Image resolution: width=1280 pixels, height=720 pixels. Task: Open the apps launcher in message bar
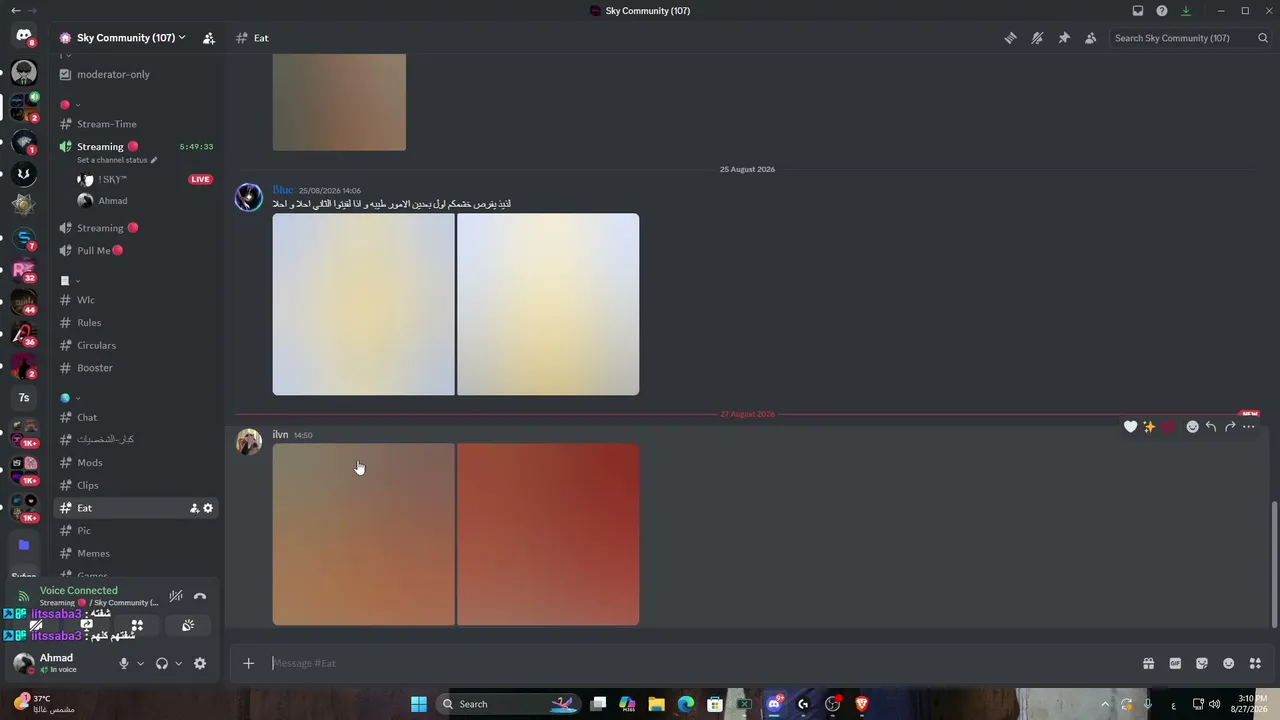tap(1255, 663)
